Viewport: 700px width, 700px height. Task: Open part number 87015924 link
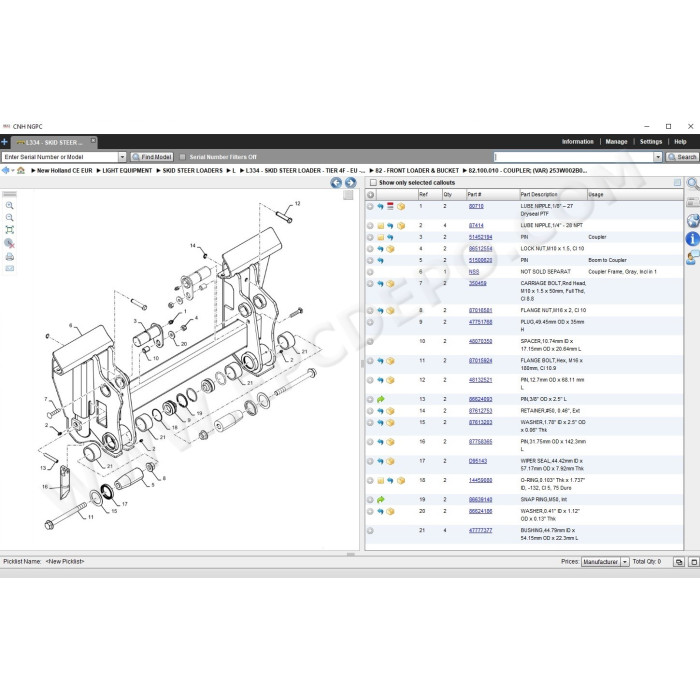click(480, 361)
